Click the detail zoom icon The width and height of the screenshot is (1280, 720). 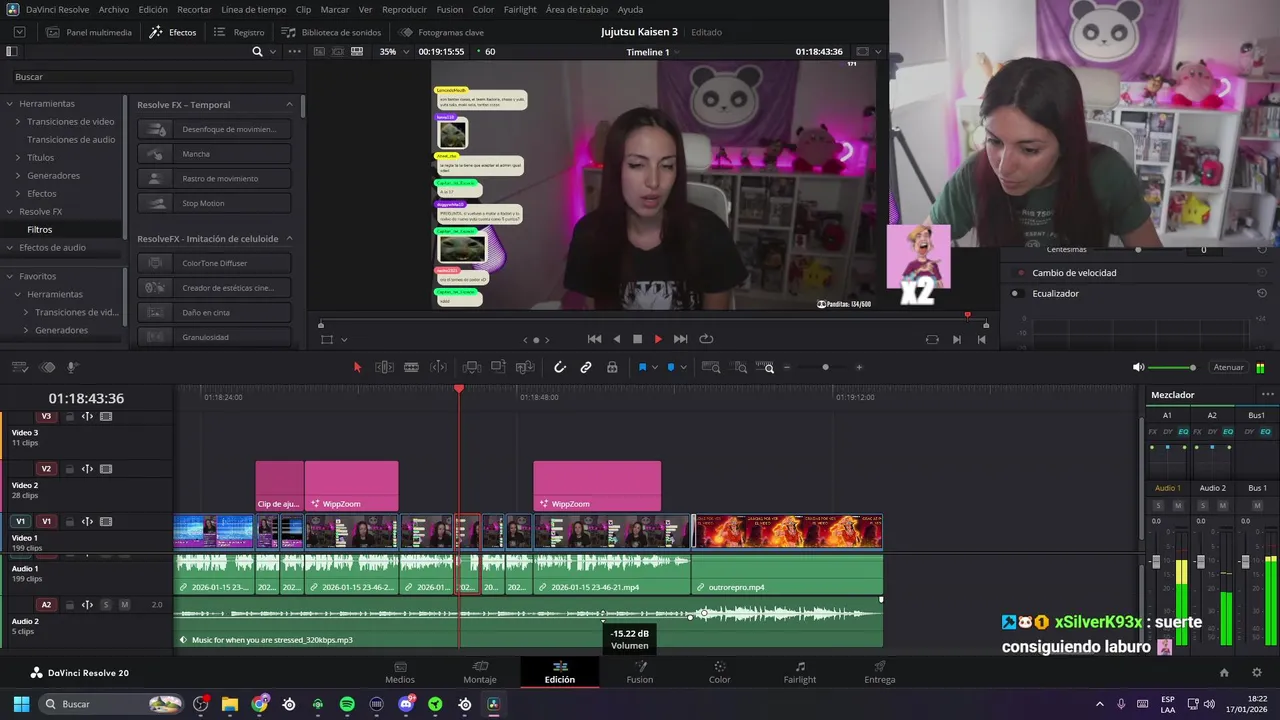point(737,367)
